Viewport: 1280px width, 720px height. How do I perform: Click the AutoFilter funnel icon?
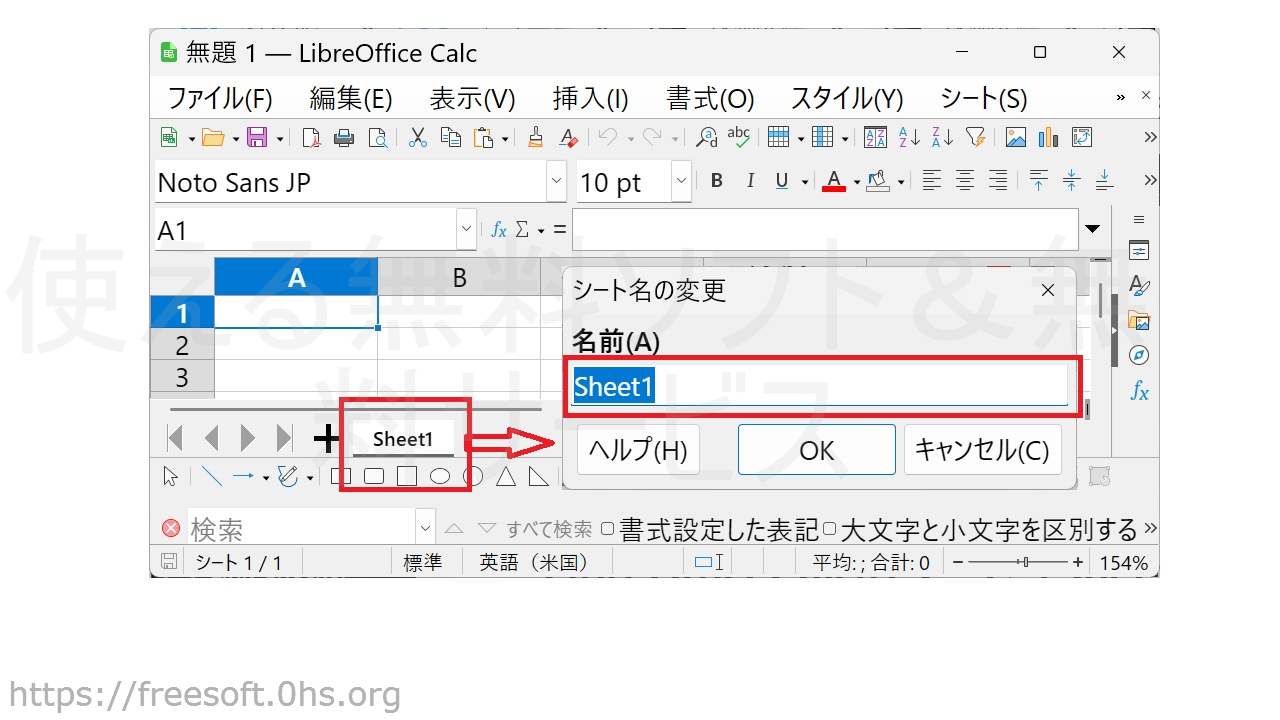(975, 138)
